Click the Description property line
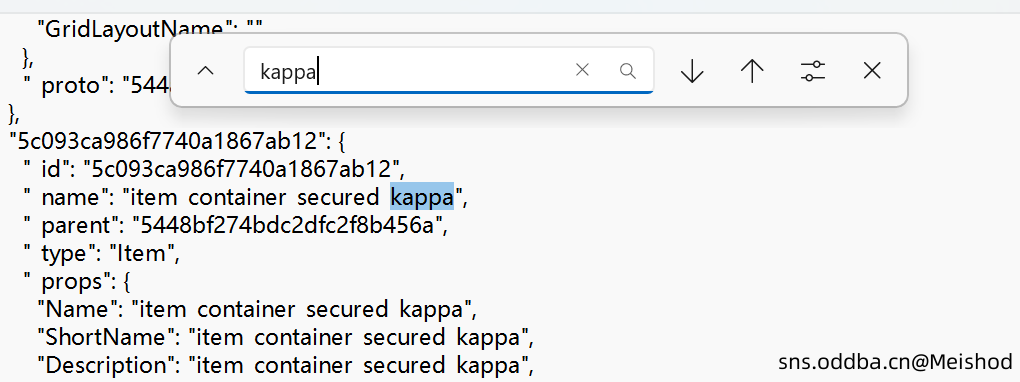The image size is (1020, 382). click(286, 365)
